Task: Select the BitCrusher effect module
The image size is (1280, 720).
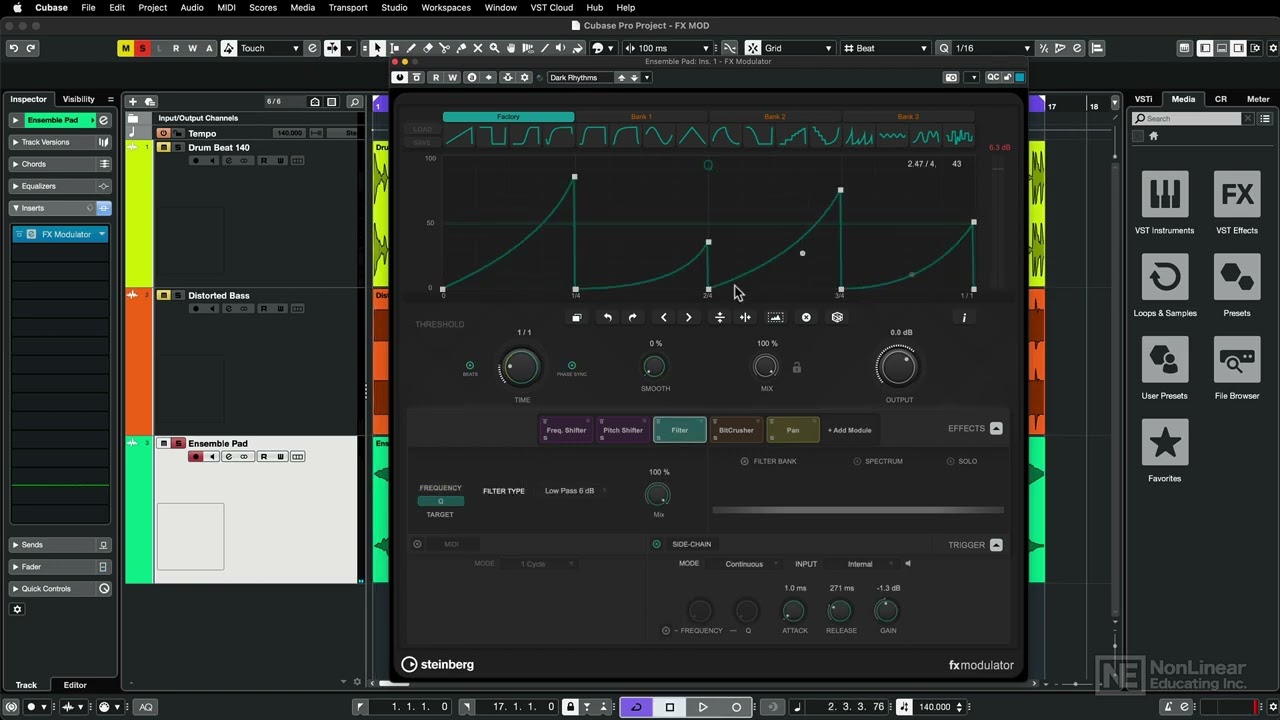Action: click(x=736, y=430)
